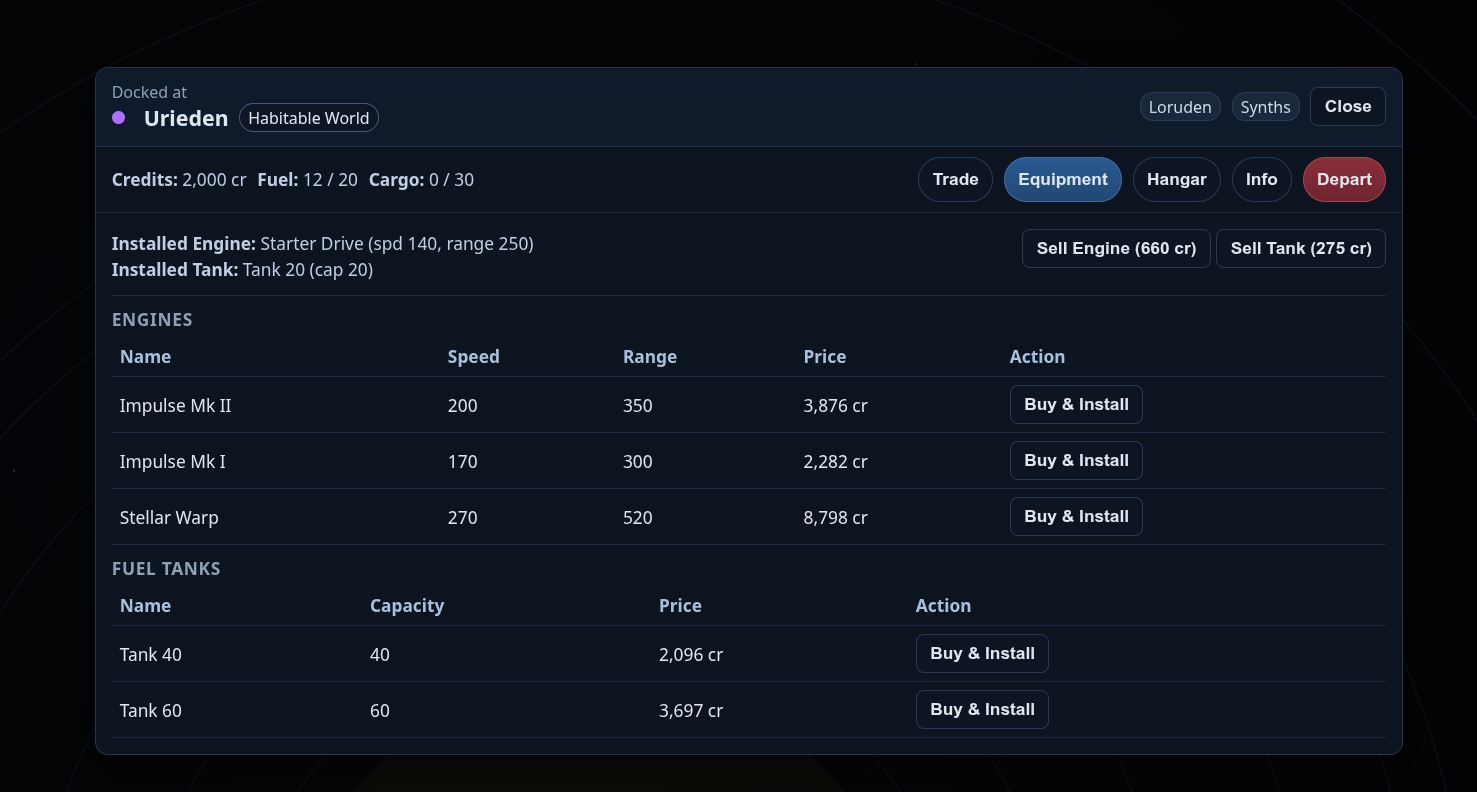
Task: Switch to the Trade tab
Action: (x=955, y=180)
